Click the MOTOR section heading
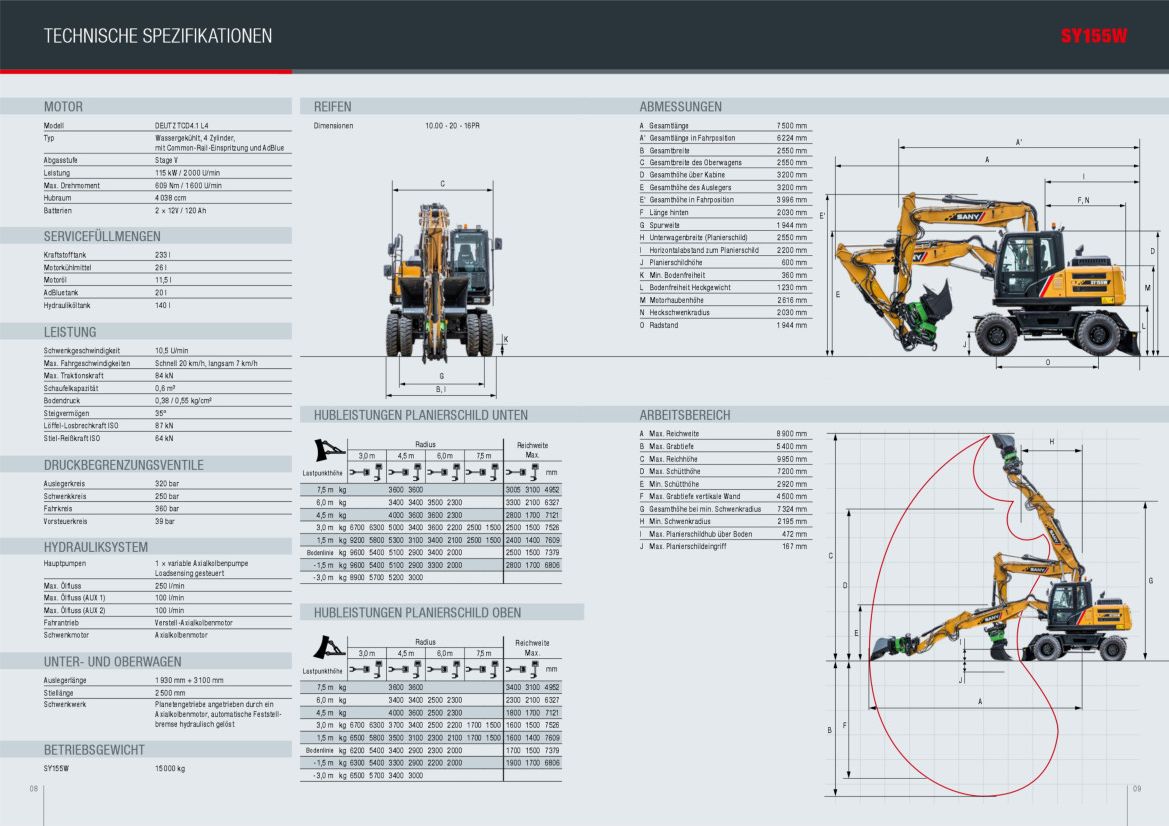 (63, 106)
